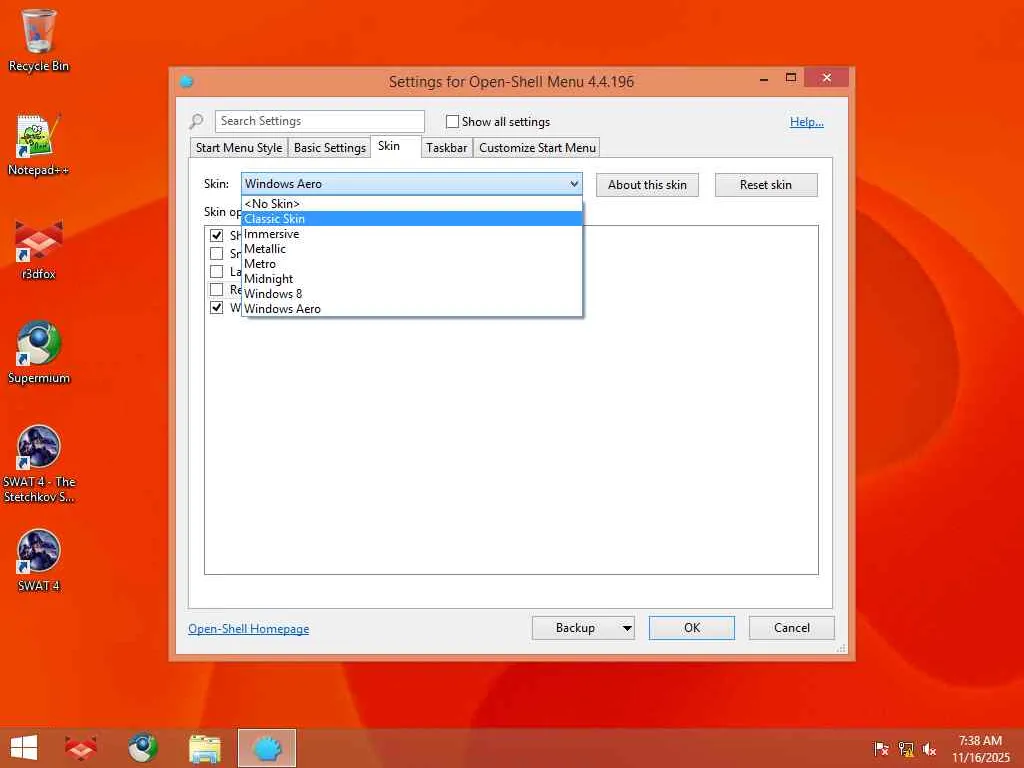Open the Windows Start button on taskbar
Screen dimensions: 1024x768
[24, 748]
